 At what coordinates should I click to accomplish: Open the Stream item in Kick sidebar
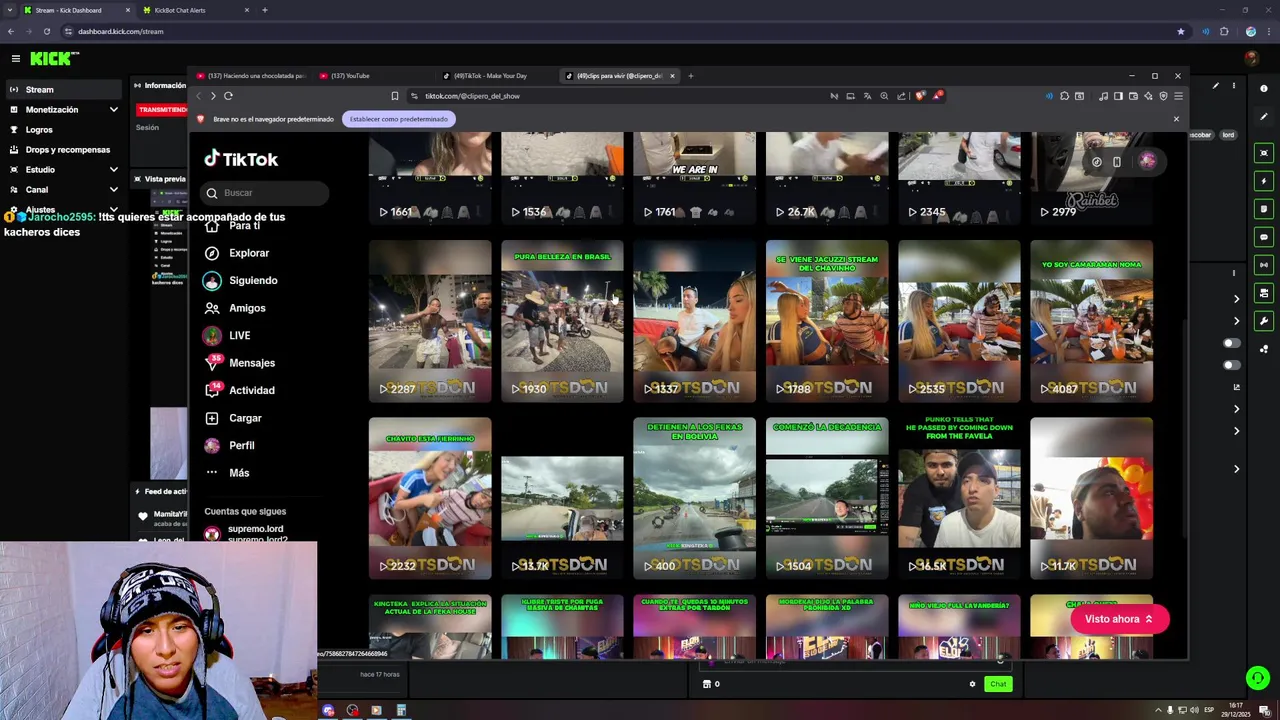(x=62, y=90)
